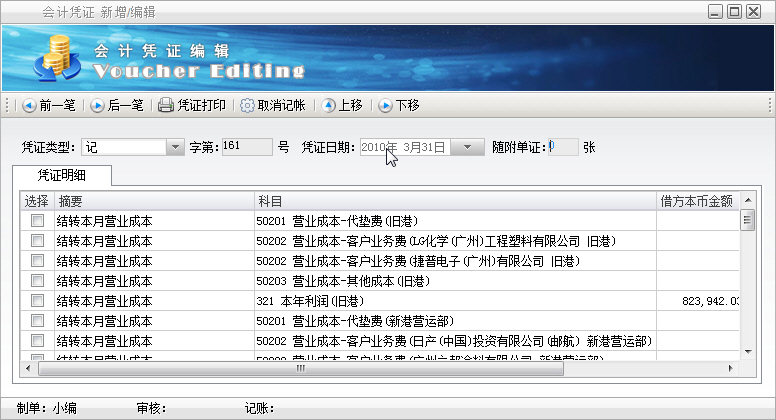The image size is (776, 420).
Task: Click the 取消记账 gear icon
Action: [247, 105]
